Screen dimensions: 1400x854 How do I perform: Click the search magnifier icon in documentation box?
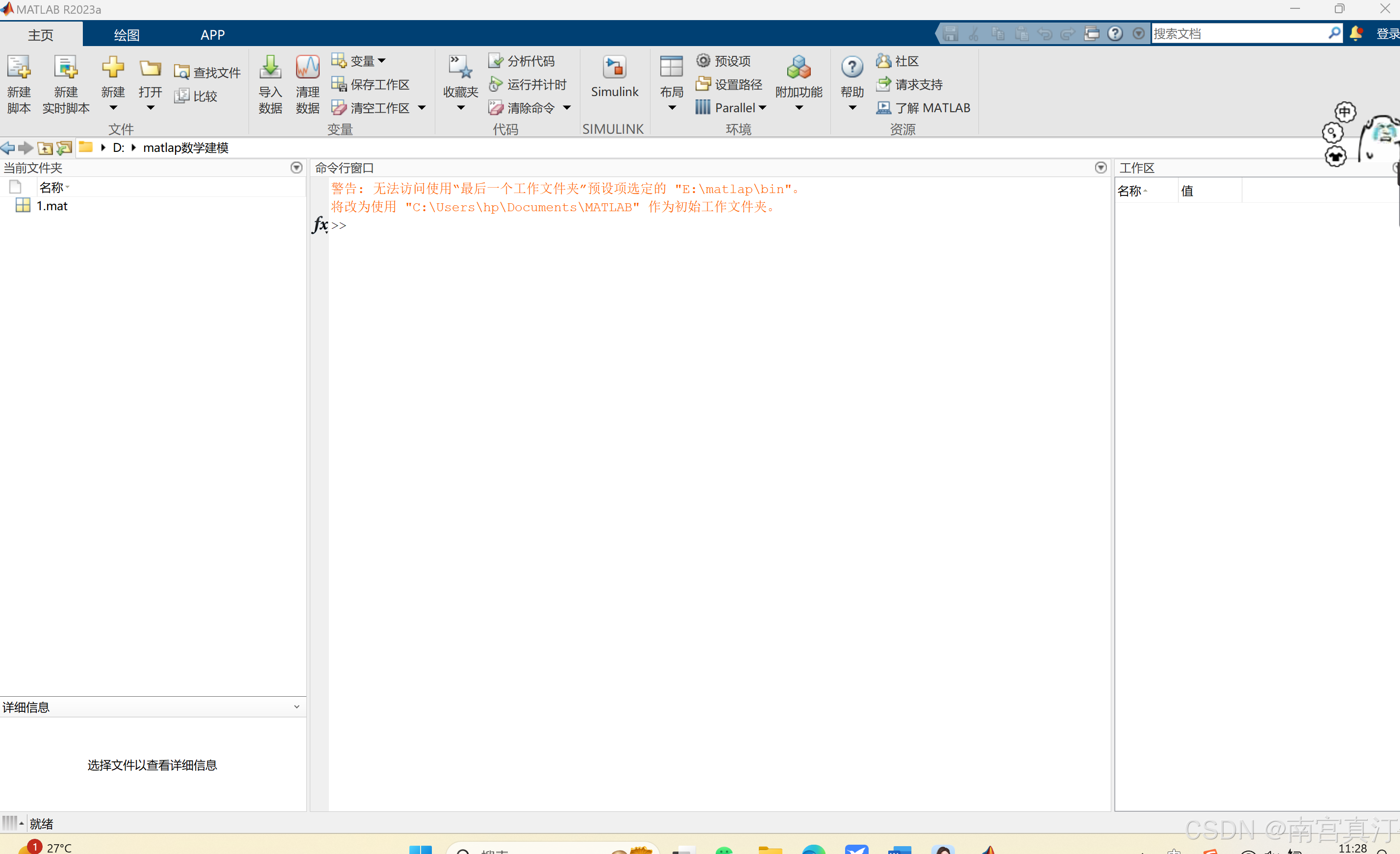click(1334, 33)
